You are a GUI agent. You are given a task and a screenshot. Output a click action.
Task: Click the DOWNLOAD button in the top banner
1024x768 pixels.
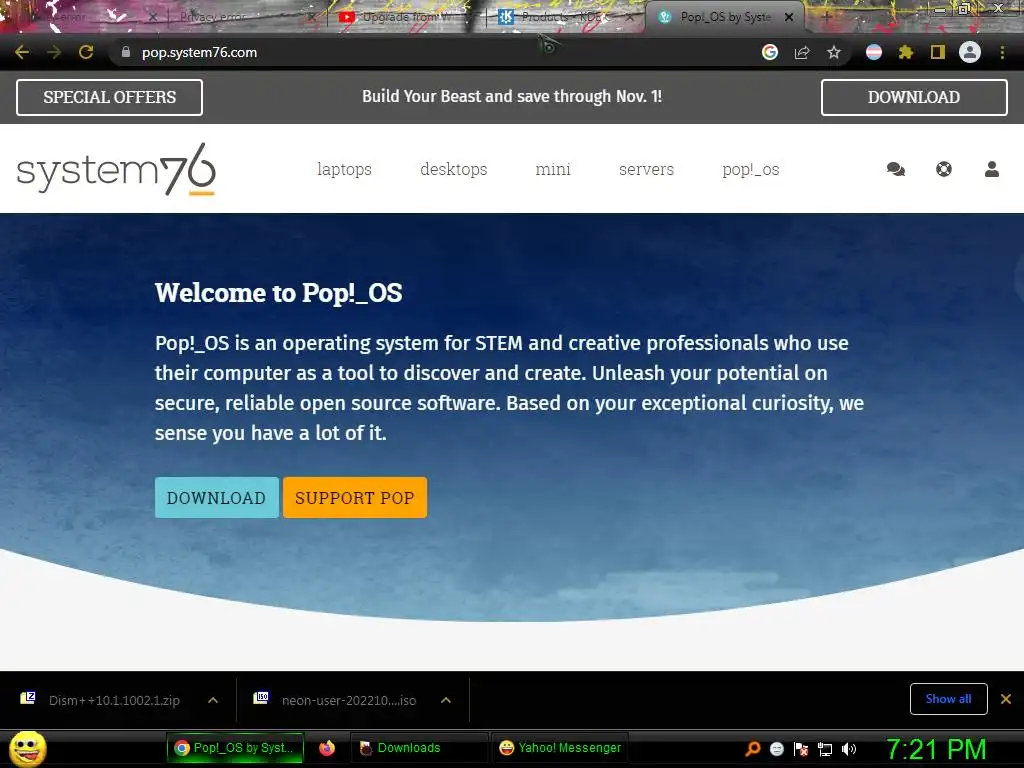914,97
